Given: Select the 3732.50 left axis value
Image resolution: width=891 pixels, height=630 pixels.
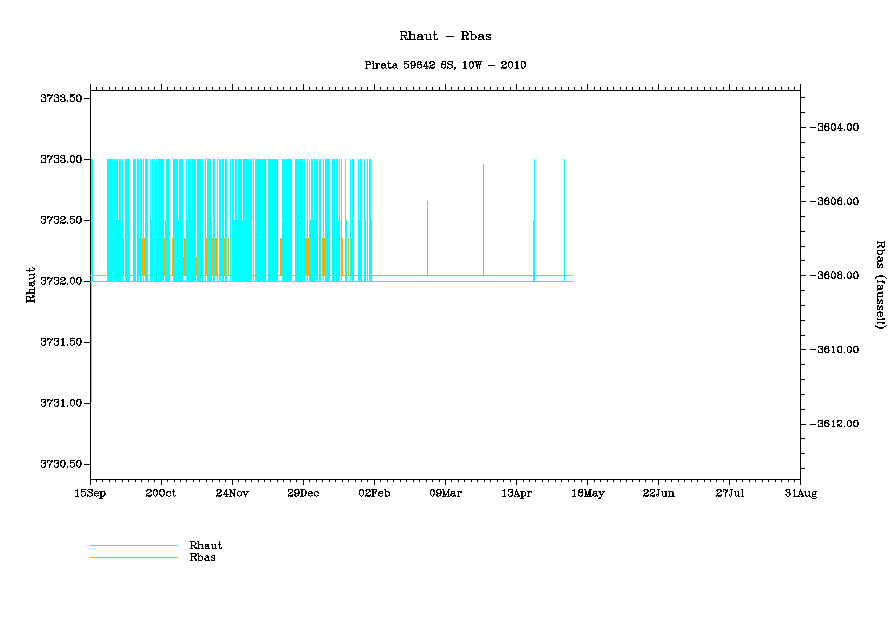Looking at the screenshot, I should (x=60, y=220).
